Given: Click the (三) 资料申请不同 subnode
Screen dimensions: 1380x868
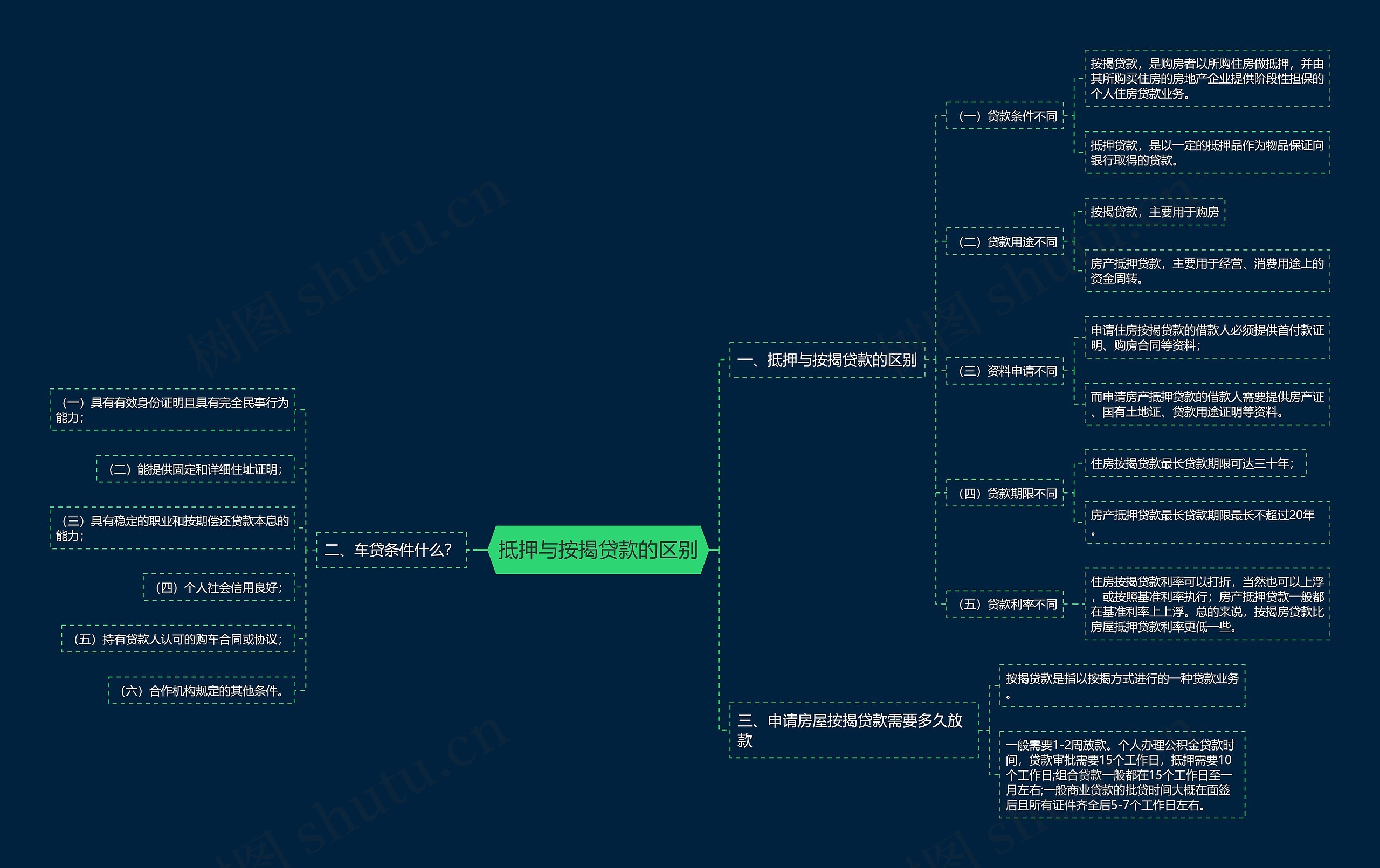Looking at the screenshot, I should coord(1005,371).
